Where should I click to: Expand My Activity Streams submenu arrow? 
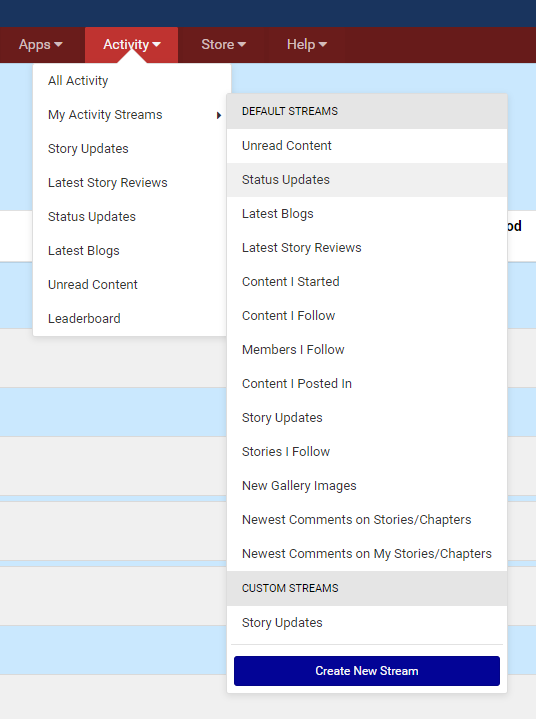click(x=219, y=115)
